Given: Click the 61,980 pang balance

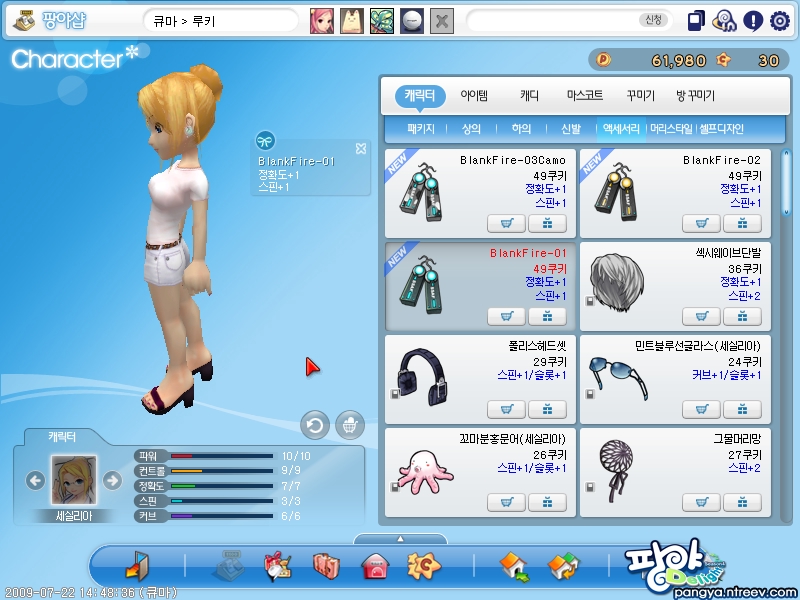Looking at the screenshot, I should pos(679,61).
